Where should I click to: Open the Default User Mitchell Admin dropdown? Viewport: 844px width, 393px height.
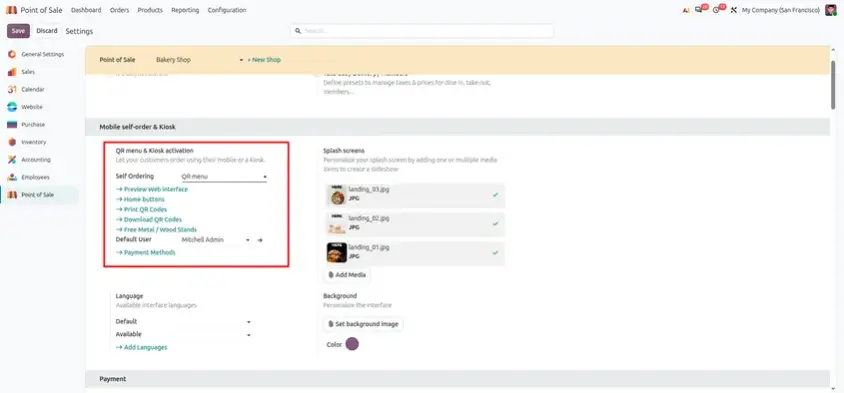(215, 240)
